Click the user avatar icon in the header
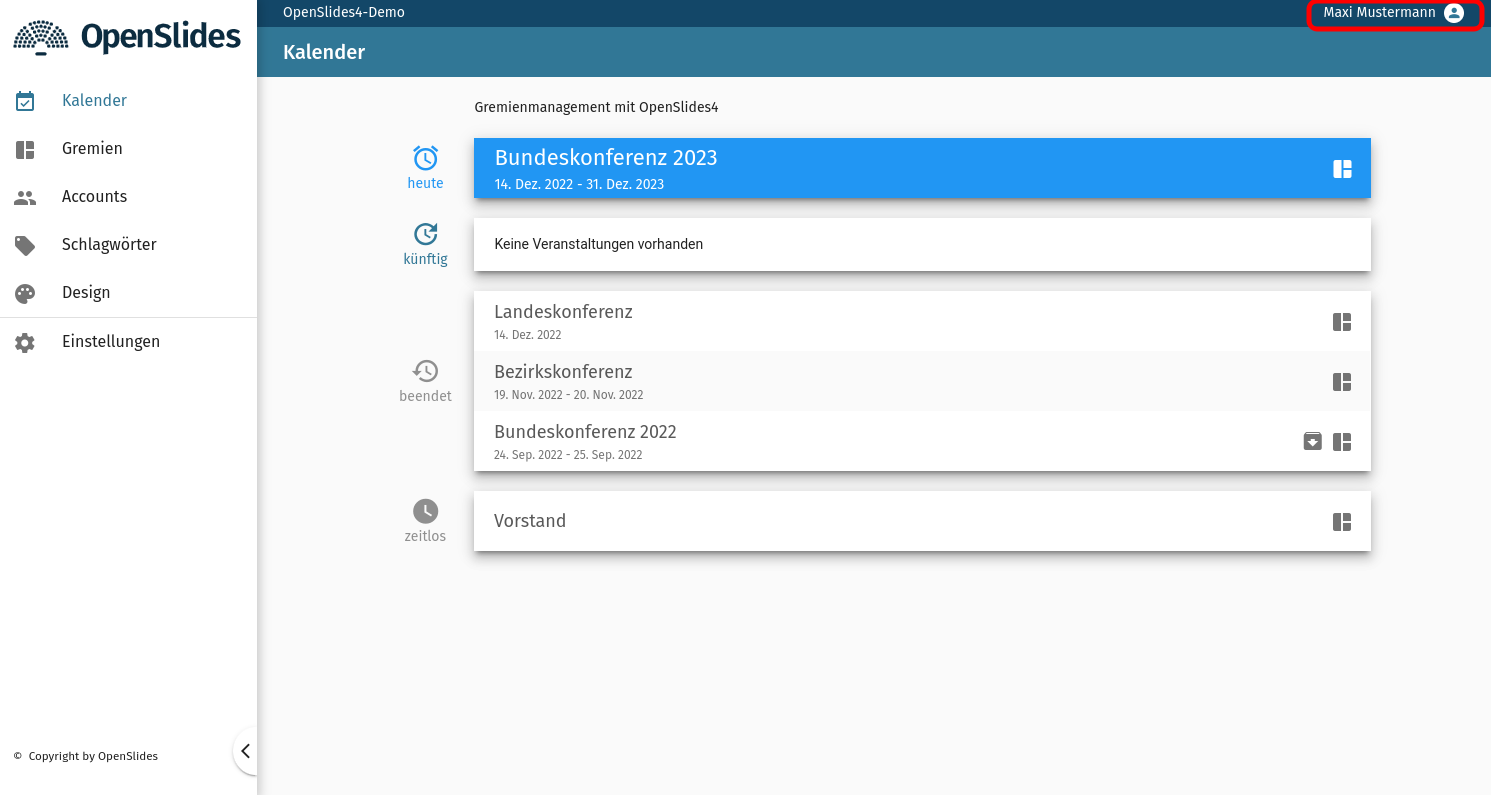Image resolution: width=1491 pixels, height=795 pixels. click(x=1454, y=13)
